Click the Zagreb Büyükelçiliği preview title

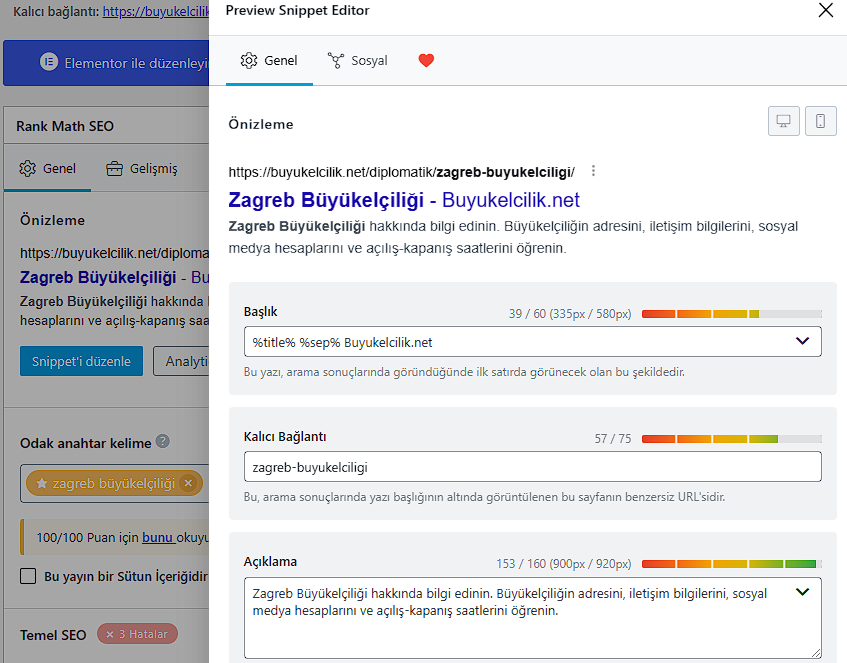click(404, 200)
